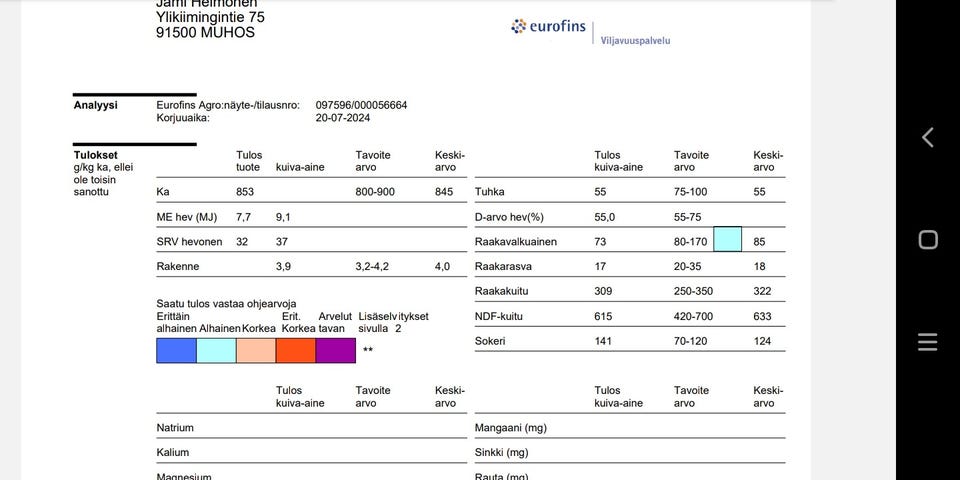The height and width of the screenshot is (480, 960).
Task: Click Raakavalkuainen average value 85
Action: (759, 242)
